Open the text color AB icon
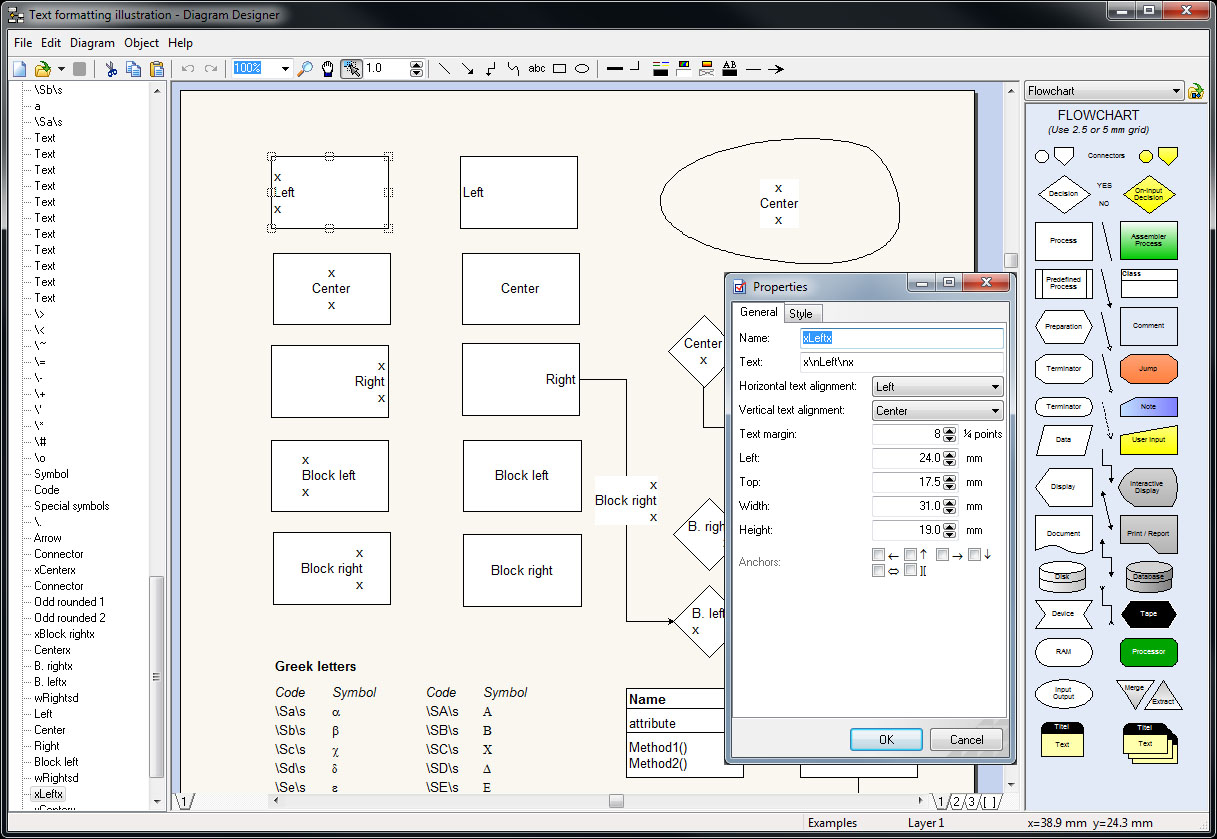The width and height of the screenshot is (1217, 839). 730,69
